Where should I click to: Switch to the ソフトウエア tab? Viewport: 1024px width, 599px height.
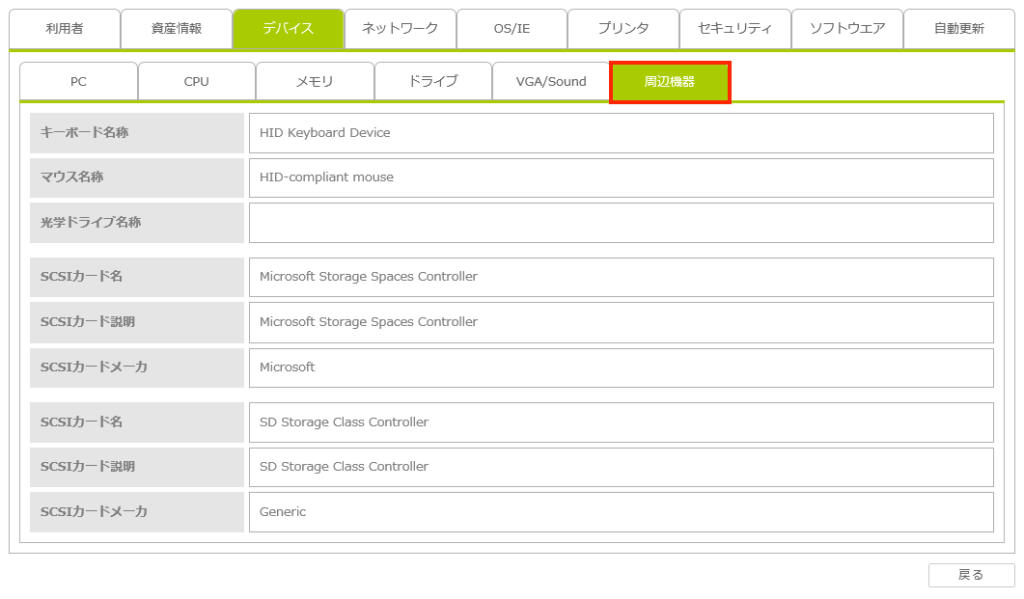(x=847, y=29)
